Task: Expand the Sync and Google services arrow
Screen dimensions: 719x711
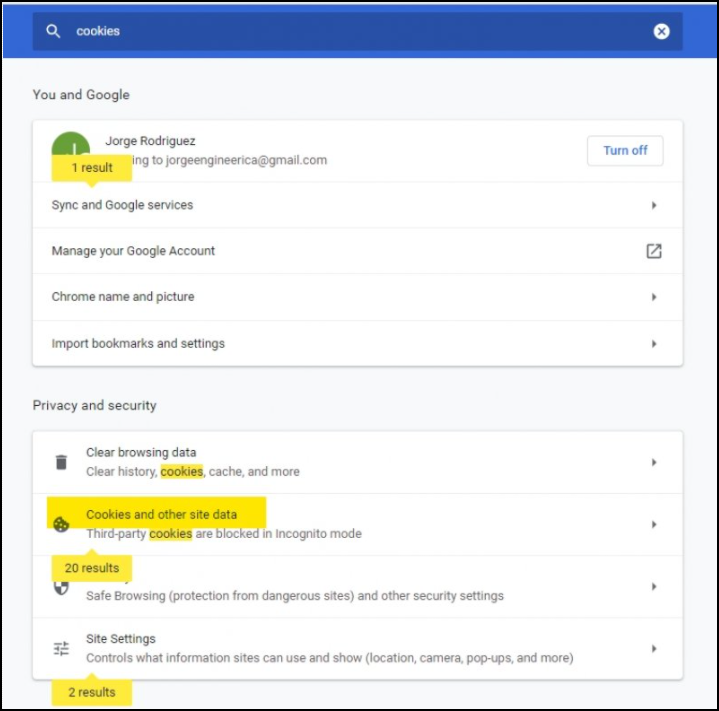Action: click(x=654, y=205)
